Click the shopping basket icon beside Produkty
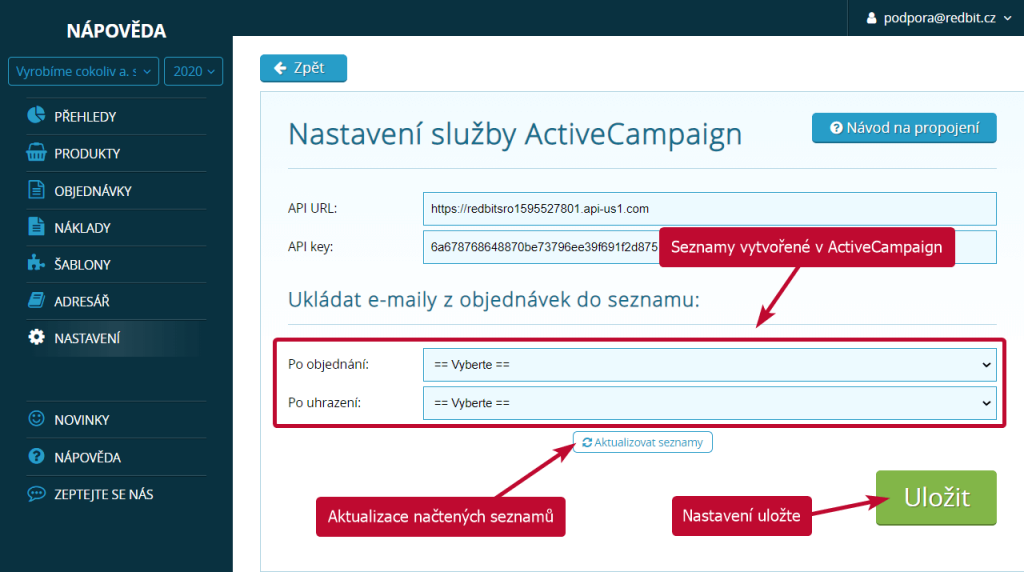The width and height of the screenshot is (1024, 572). [x=37, y=153]
